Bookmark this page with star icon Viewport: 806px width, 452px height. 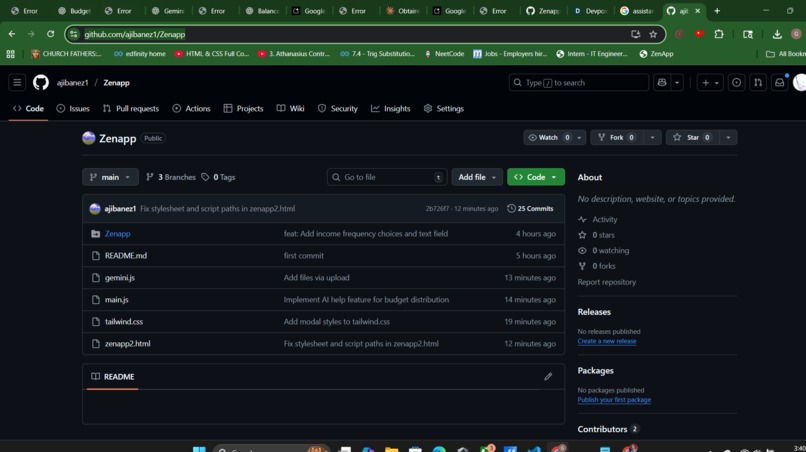[653, 34]
